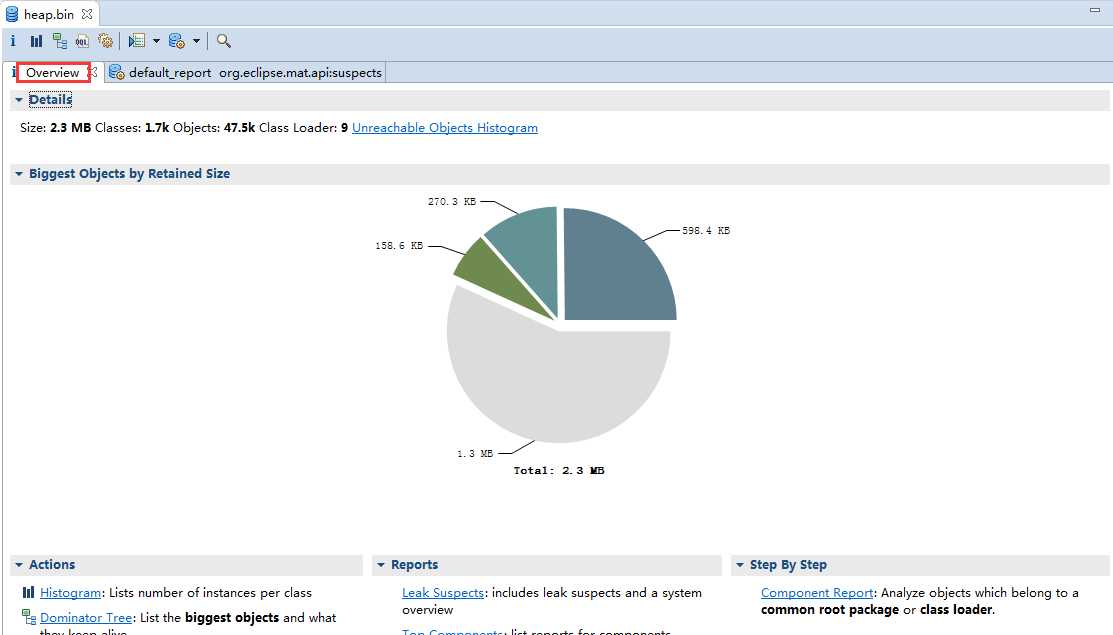The image size is (1113, 635).
Task: Collapse the Details section
Action: (x=19, y=100)
